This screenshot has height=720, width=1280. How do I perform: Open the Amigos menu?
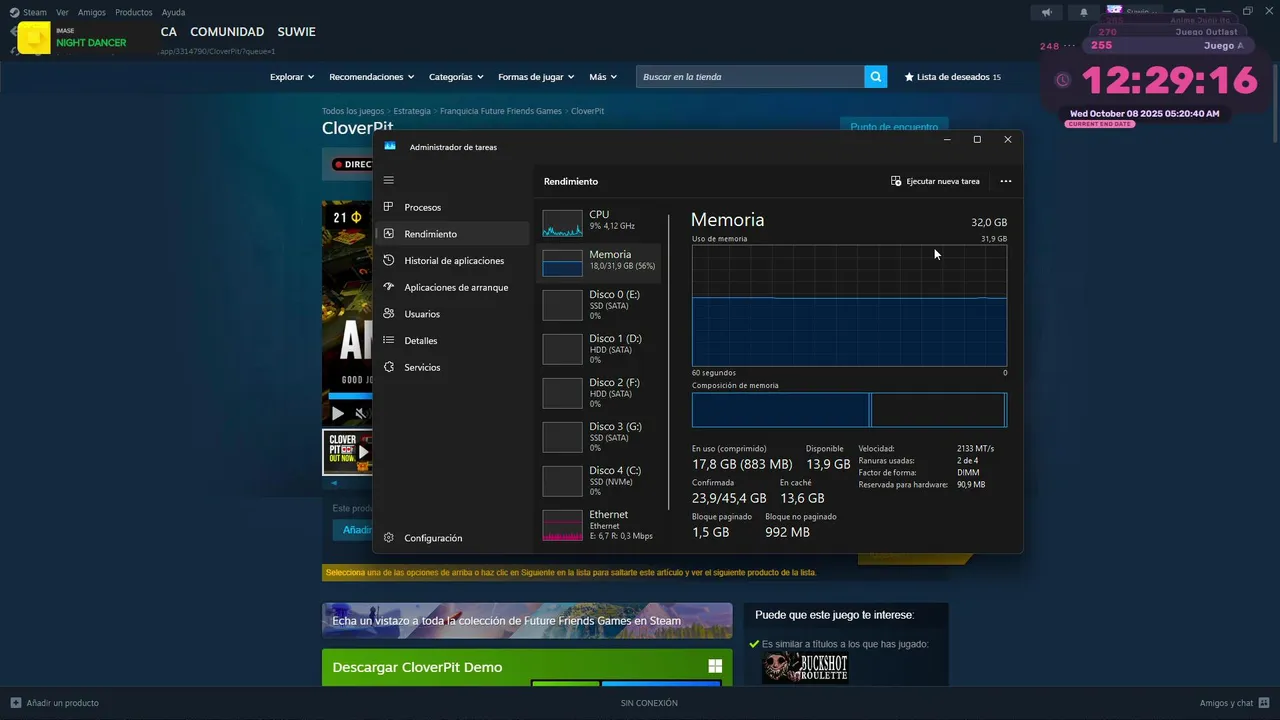pyautogui.click(x=92, y=13)
